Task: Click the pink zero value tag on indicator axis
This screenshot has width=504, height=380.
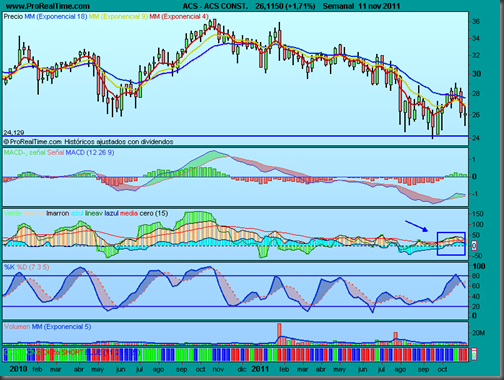Action: (474, 246)
